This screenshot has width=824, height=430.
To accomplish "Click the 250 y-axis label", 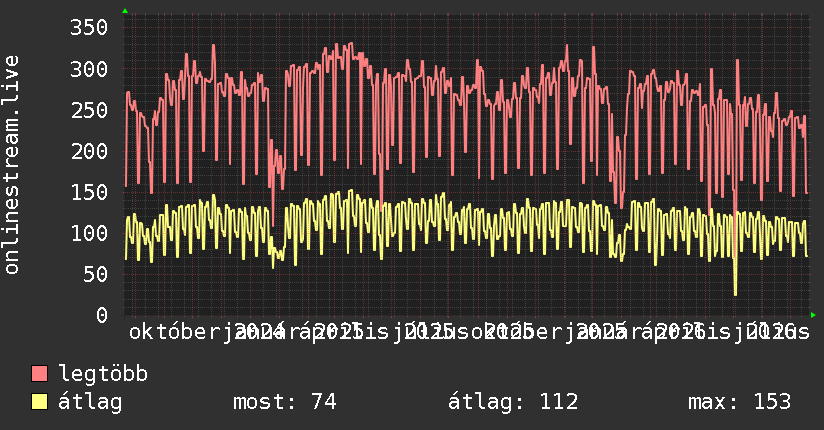I will click(89, 110).
